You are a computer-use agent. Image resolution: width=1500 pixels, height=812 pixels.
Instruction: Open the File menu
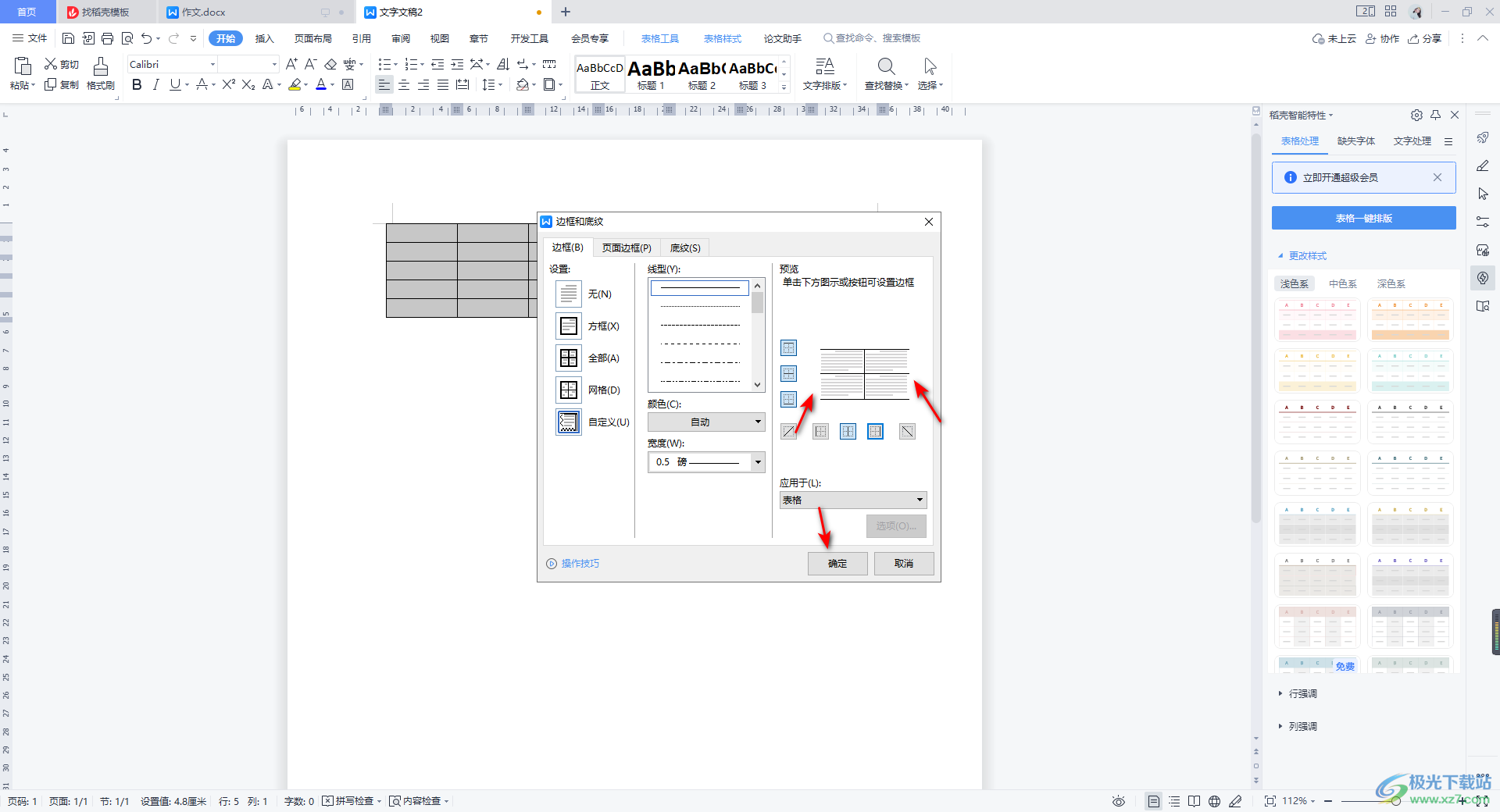coord(30,38)
